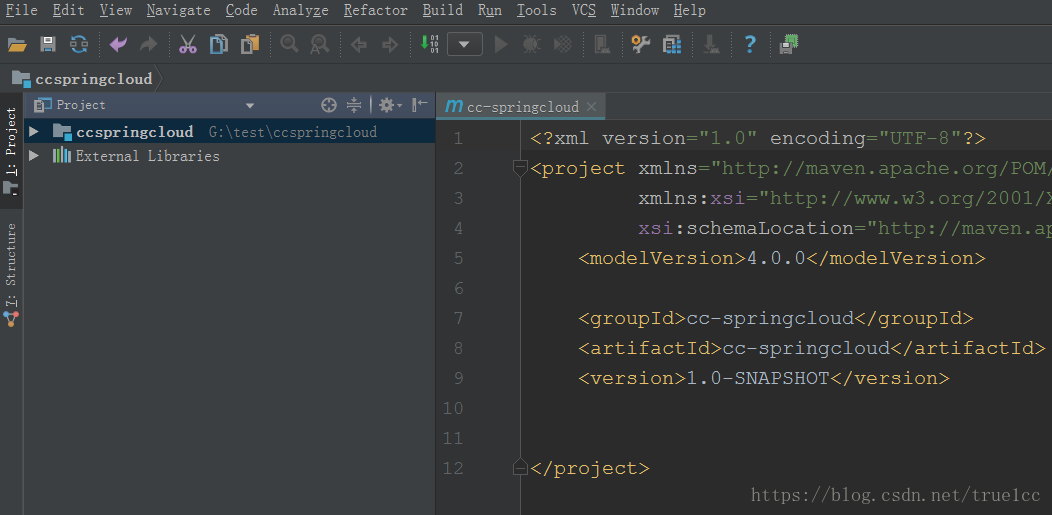Open the Build menu
Viewport: 1052px width, 515px height.
443,10
